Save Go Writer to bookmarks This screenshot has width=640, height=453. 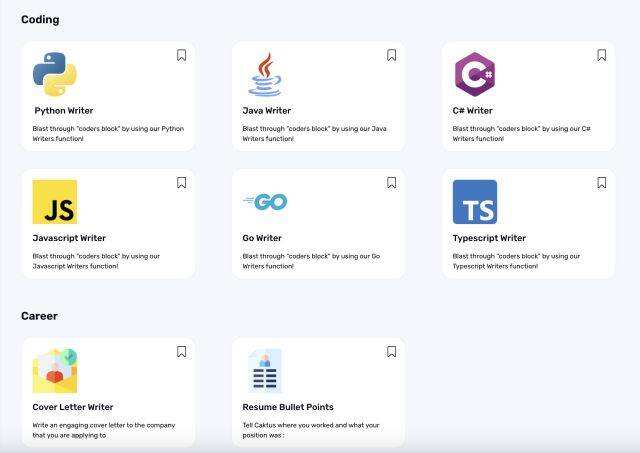click(391, 183)
